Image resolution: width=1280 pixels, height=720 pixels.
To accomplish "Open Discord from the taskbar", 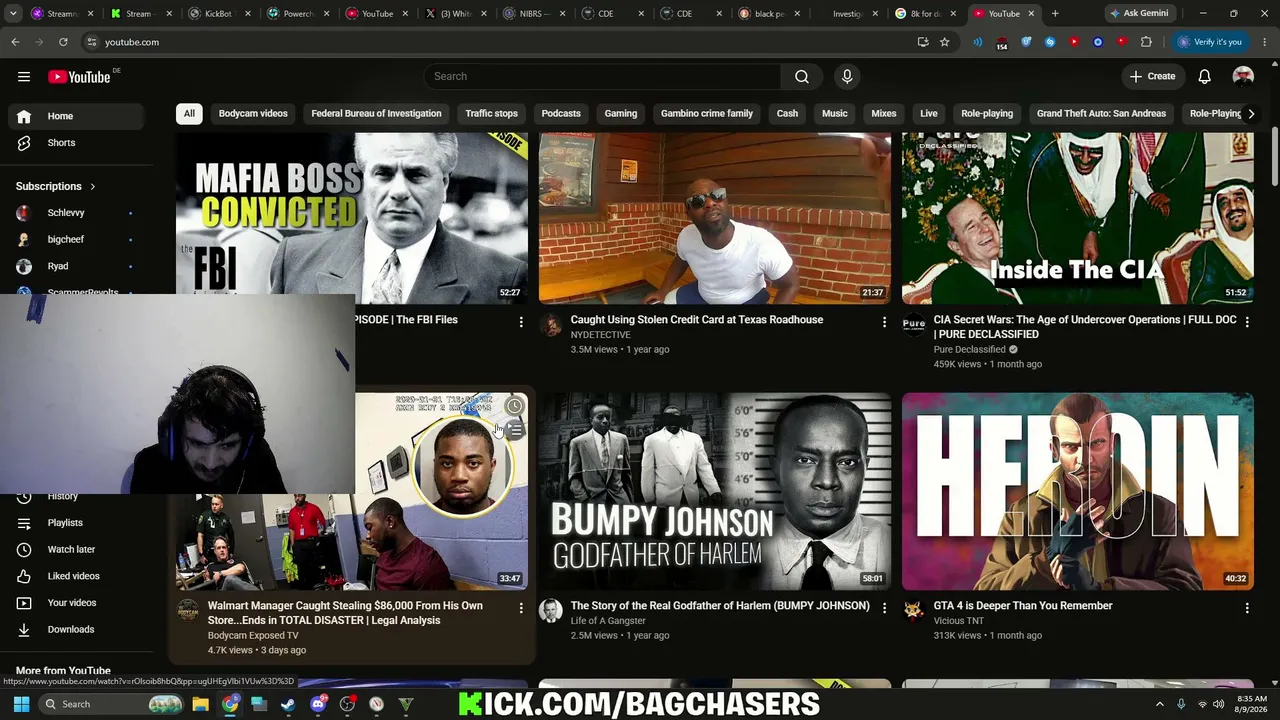I will click(x=318, y=704).
